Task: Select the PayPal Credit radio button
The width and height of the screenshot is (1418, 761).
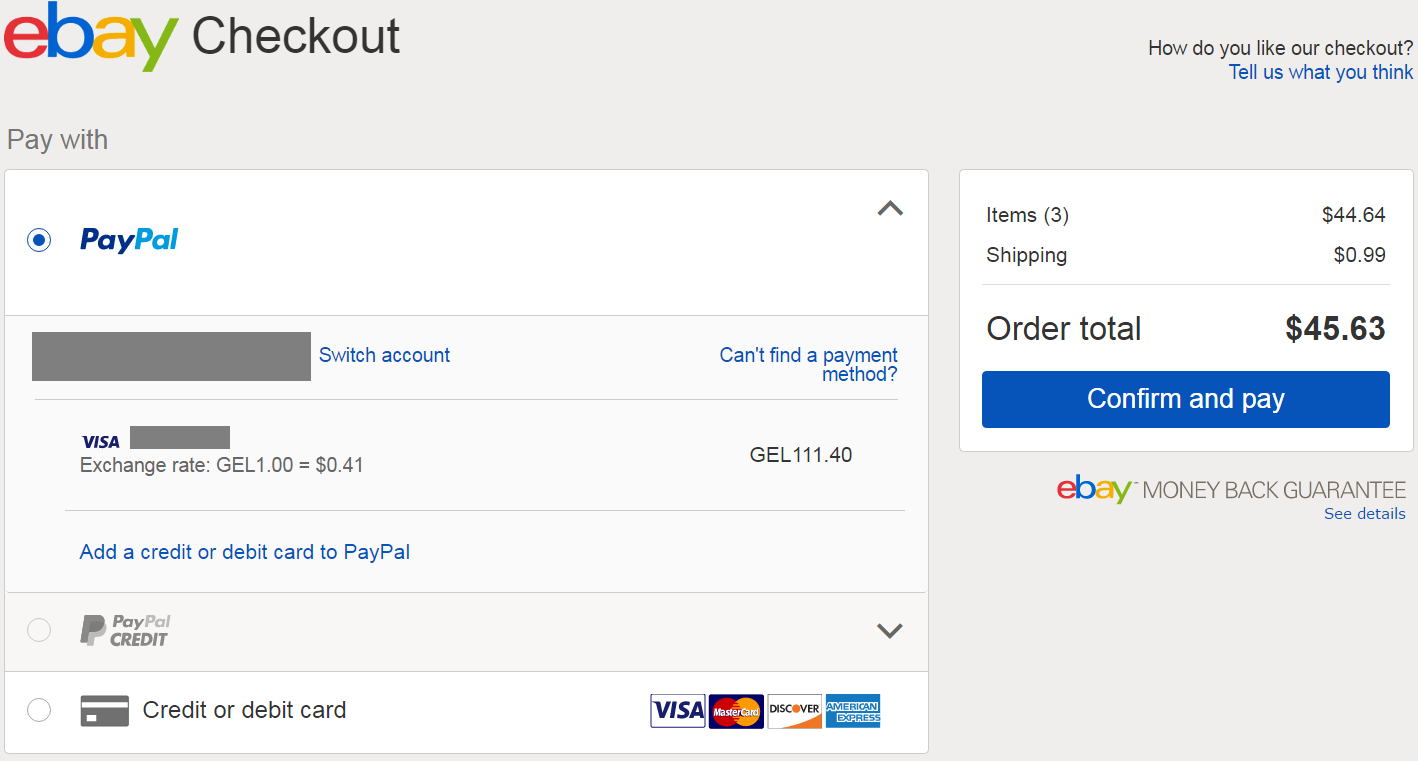Action: [x=39, y=630]
